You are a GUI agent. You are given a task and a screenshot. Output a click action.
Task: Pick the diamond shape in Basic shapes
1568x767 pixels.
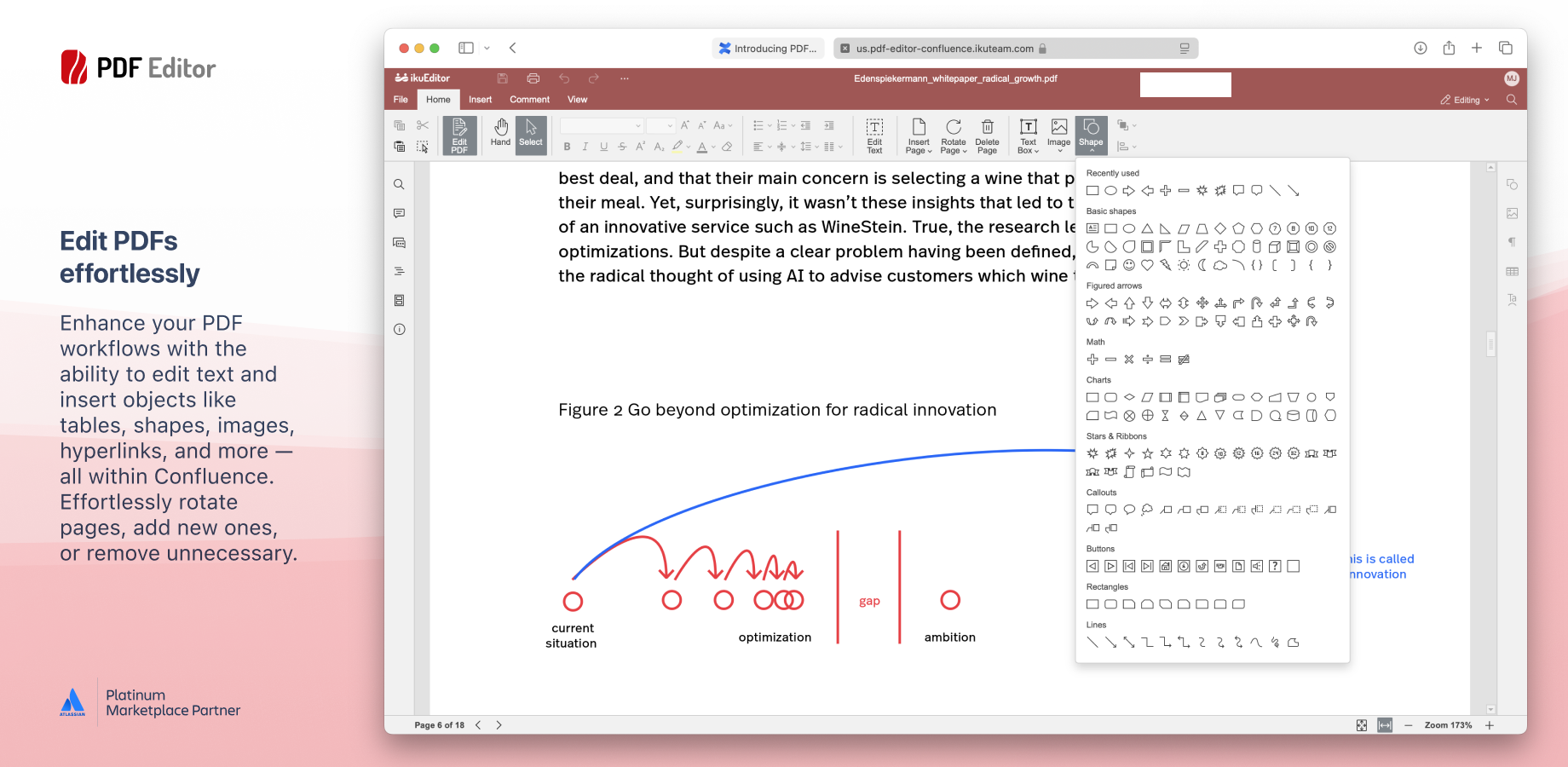(1220, 228)
